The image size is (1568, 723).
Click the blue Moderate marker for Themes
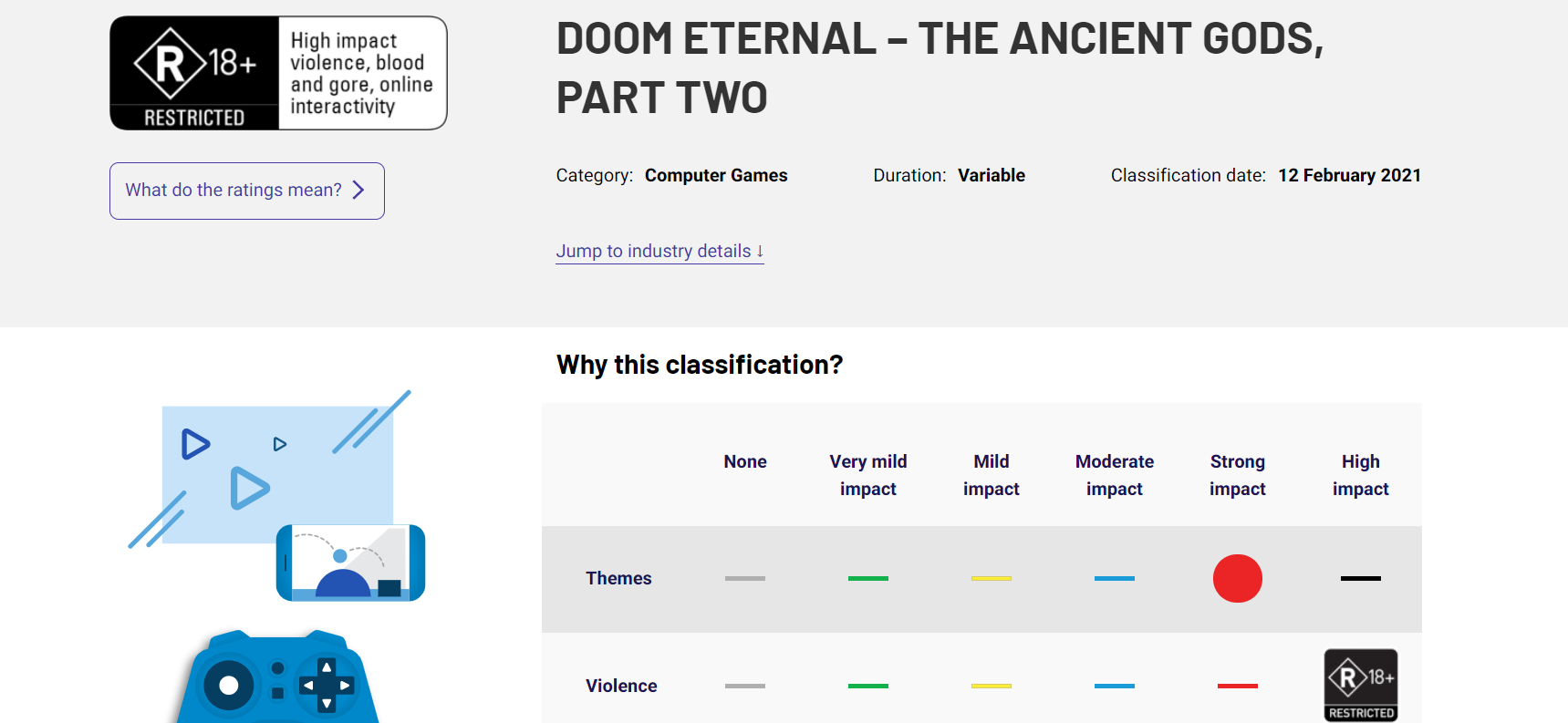(x=1114, y=578)
